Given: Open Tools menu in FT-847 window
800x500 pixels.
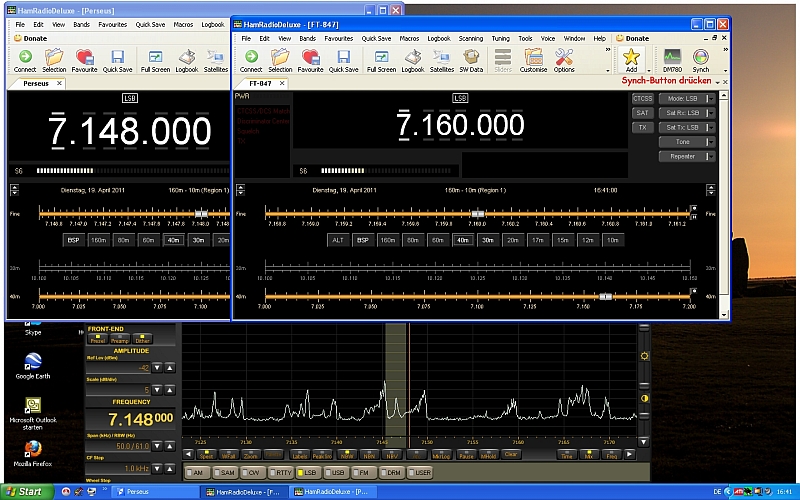Looking at the screenshot, I should 525,38.
